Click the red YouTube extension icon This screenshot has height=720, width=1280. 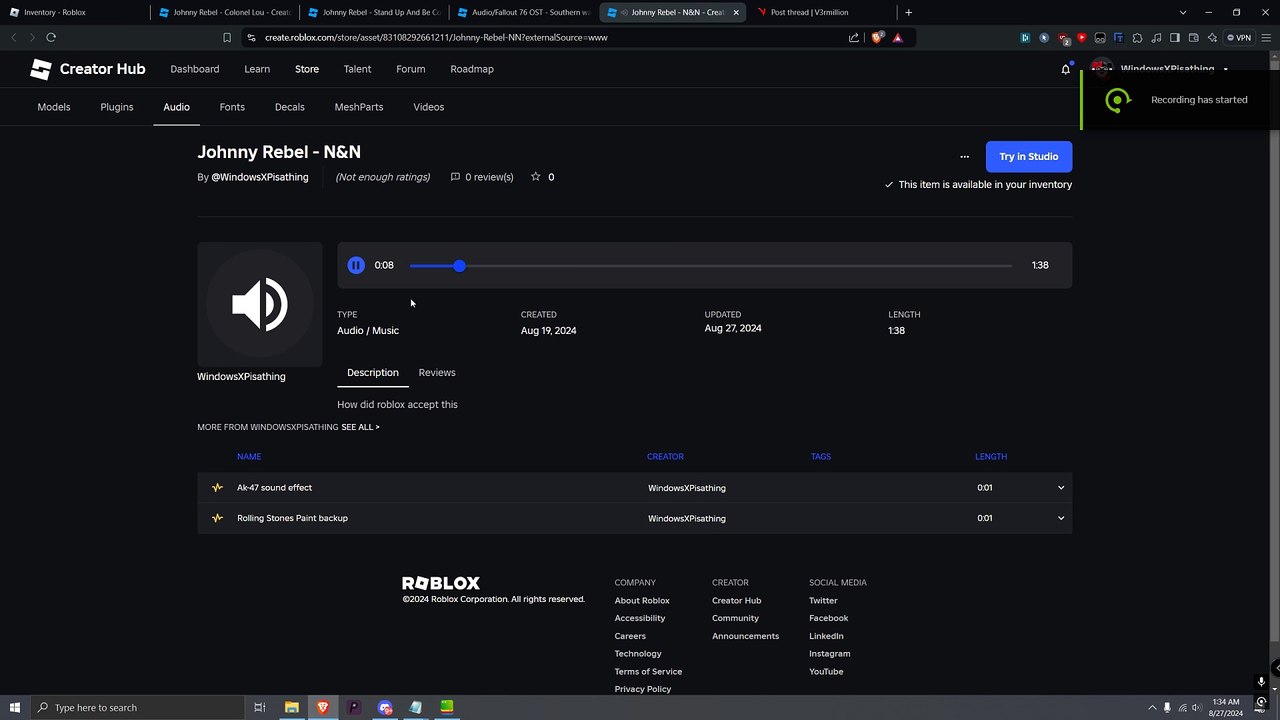1081,38
